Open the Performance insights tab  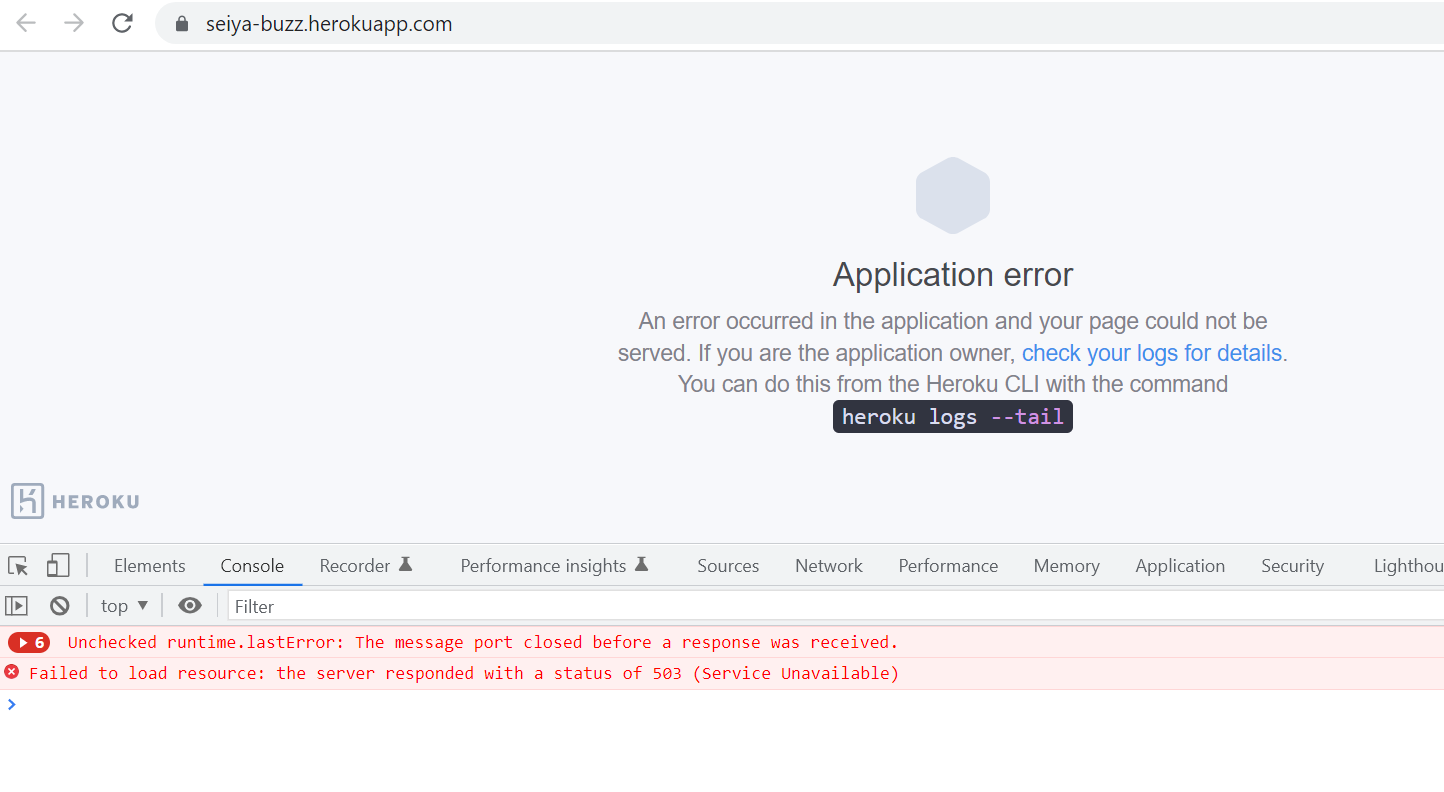click(554, 566)
